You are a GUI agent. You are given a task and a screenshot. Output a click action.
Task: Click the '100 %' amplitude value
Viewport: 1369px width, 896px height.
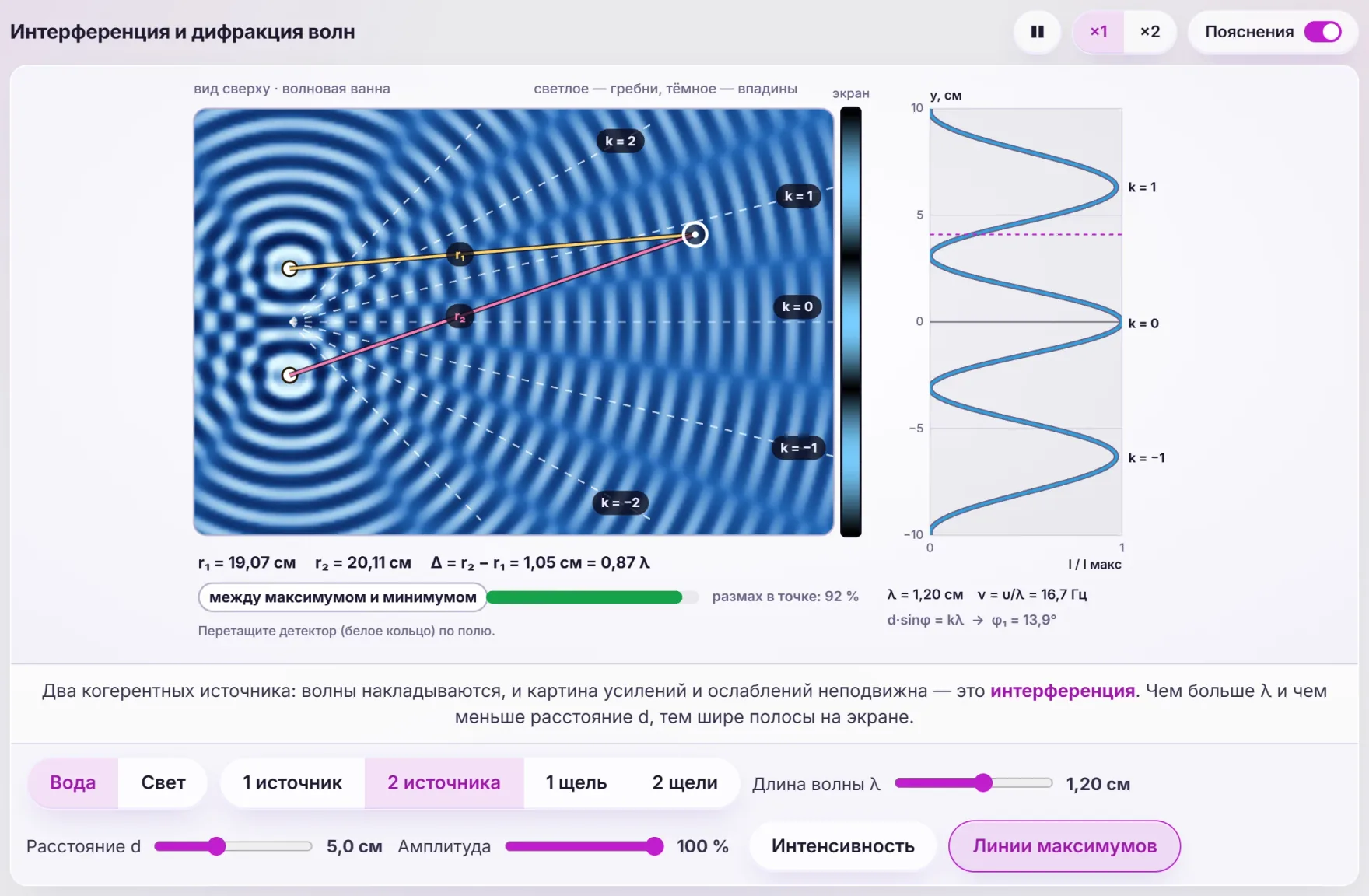point(702,846)
